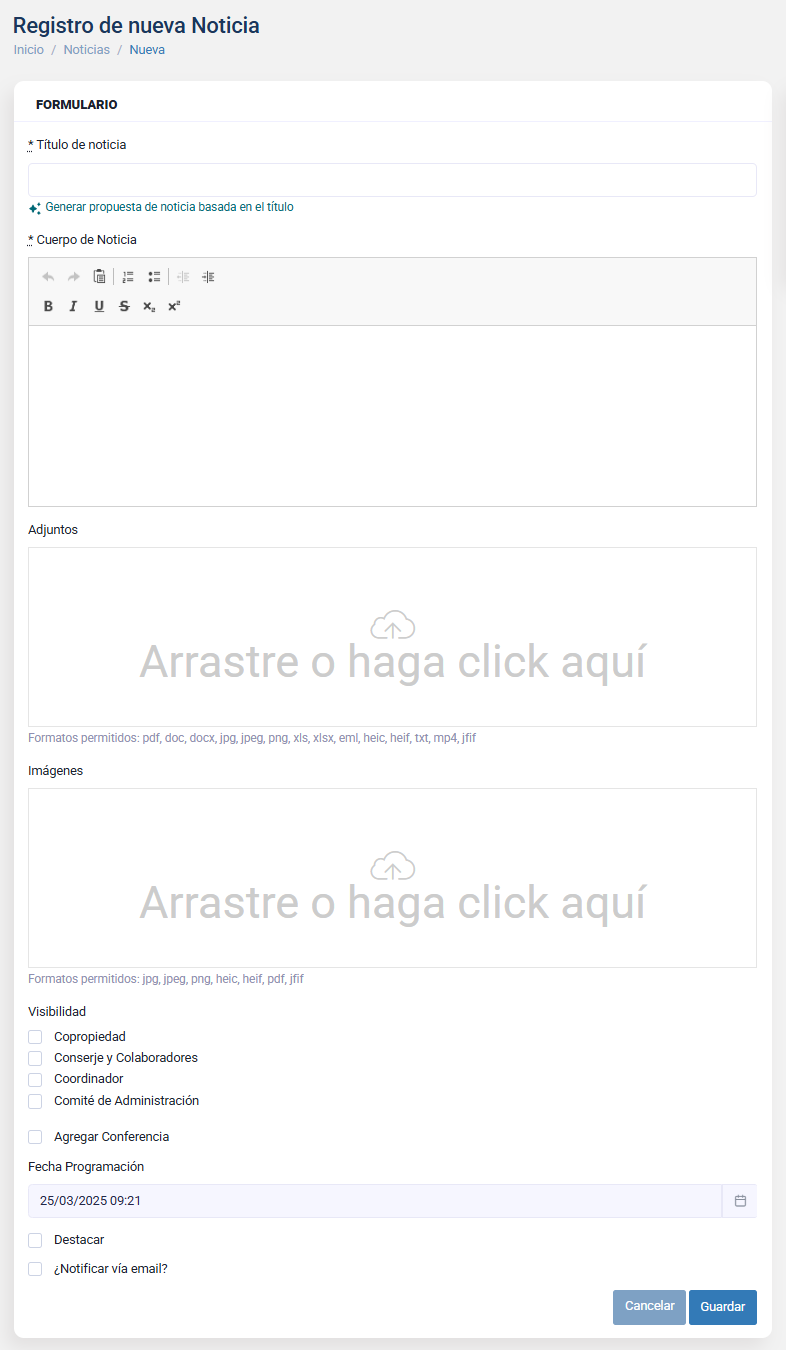Enable Agregar Conferencia checkbox
The image size is (786, 1350).
click(x=35, y=1137)
